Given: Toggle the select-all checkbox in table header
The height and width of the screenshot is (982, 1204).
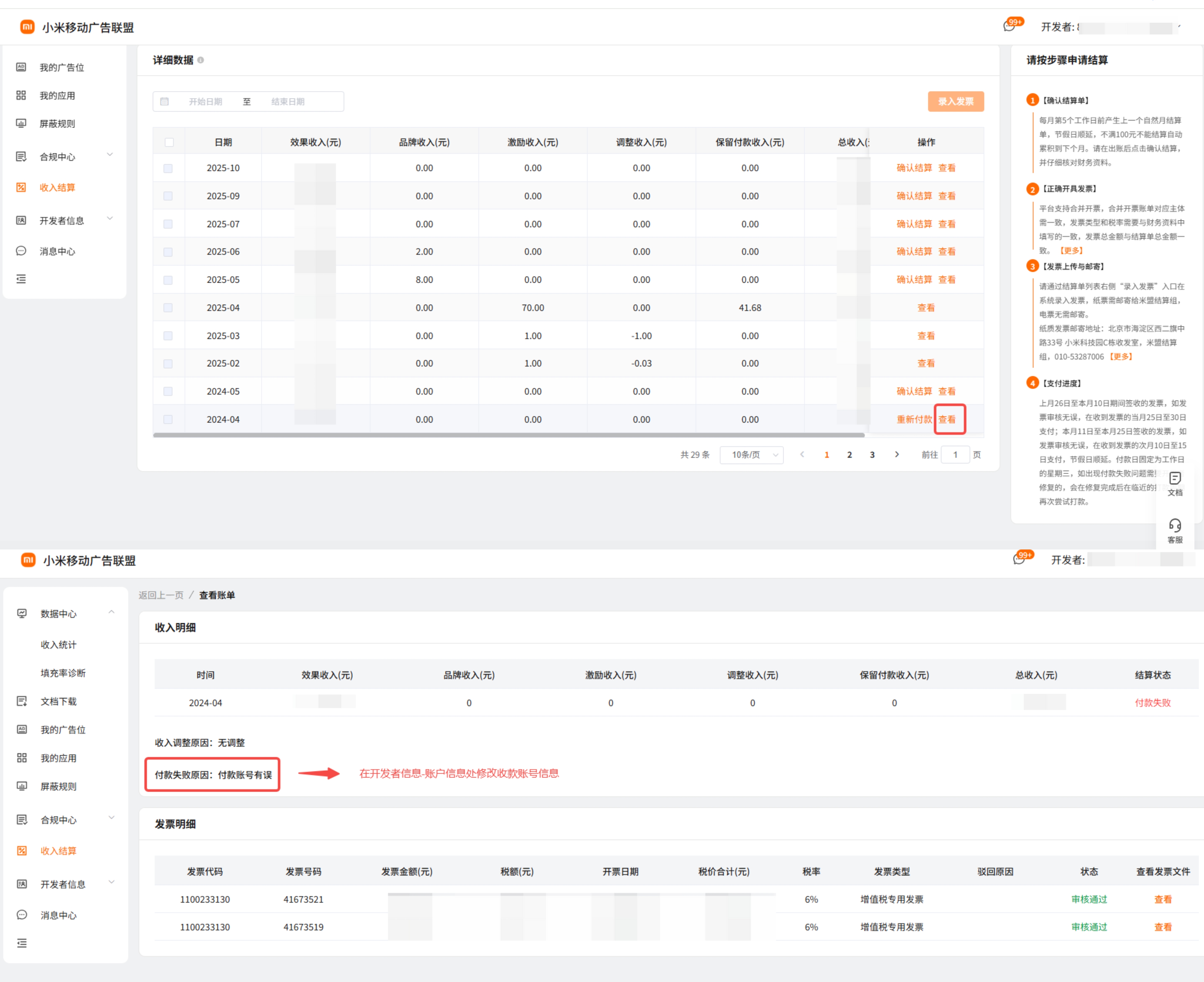Looking at the screenshot, I should tap(169, 143).
